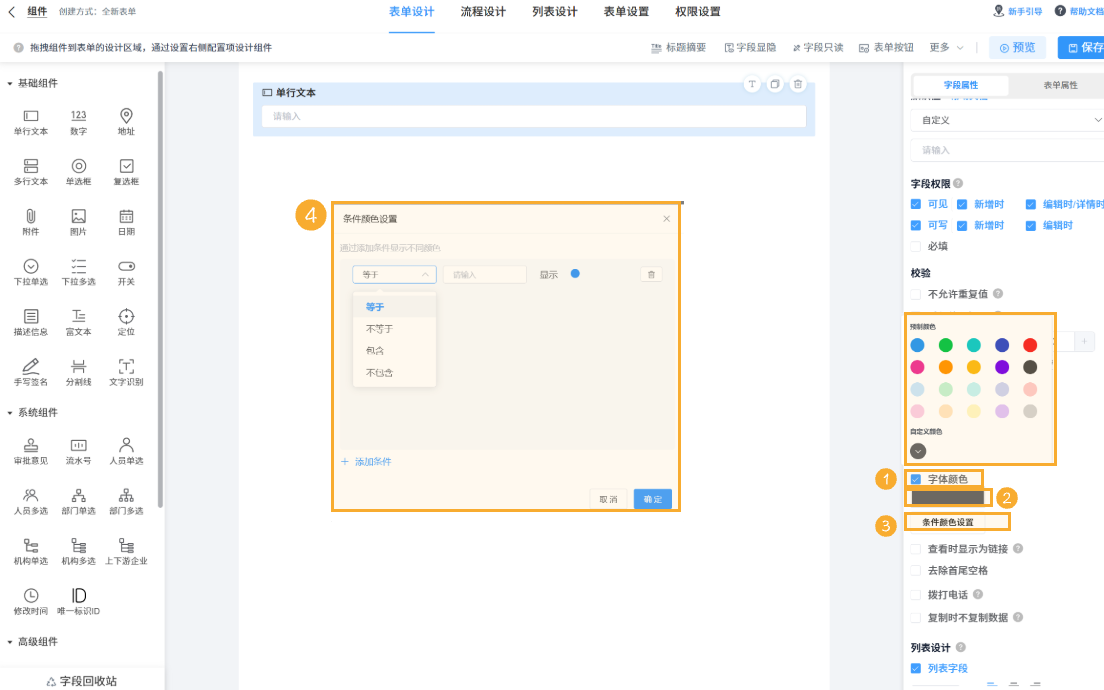The width and height of the screenshot is (1104, 690).
Task: Click 确定 in the color condition dialog
Action: pyautogui.click(x=653, y=498)
